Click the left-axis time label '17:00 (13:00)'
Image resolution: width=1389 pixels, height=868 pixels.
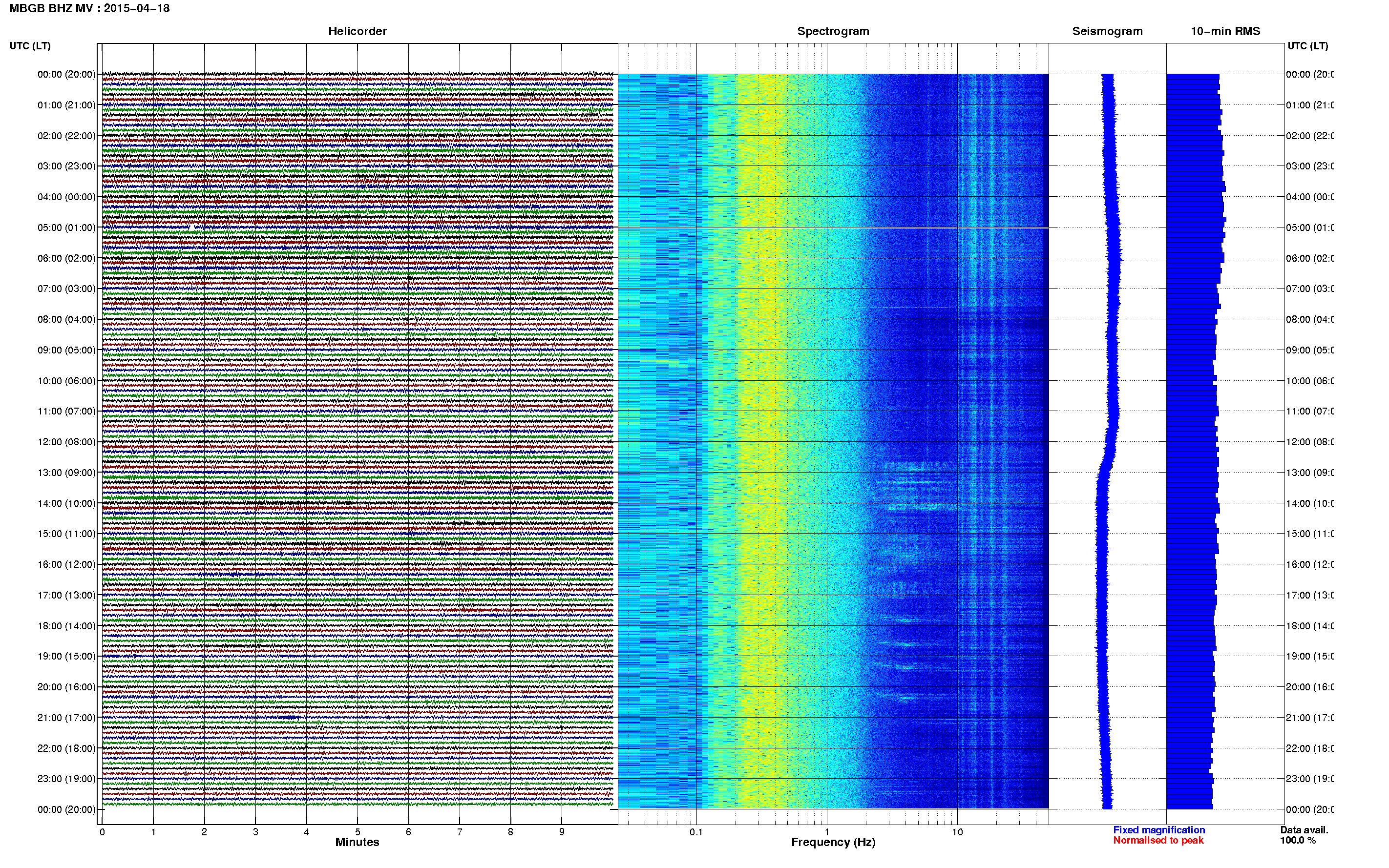tap(66, 595)
